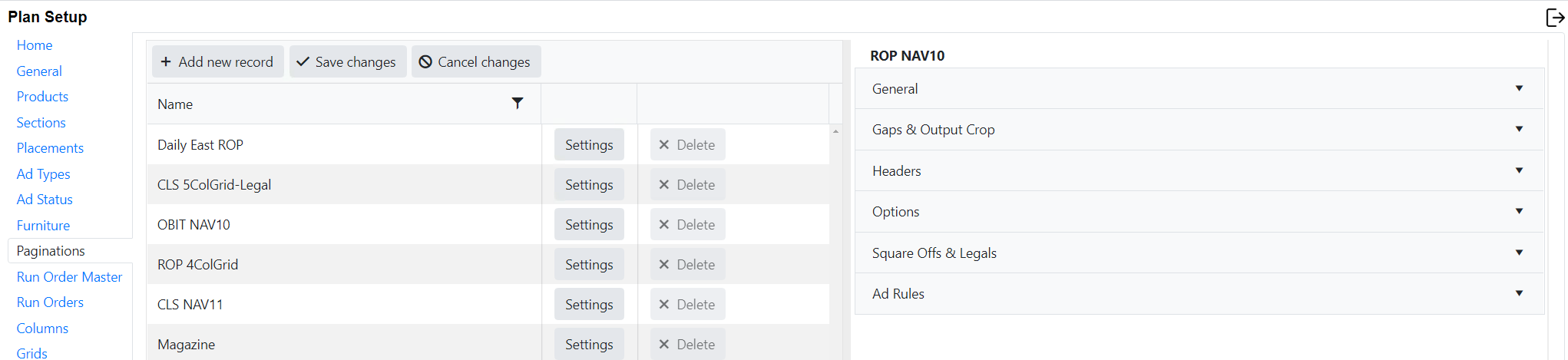
Task: Click the logout icon at top right
Action: (x=1555, y=17)
